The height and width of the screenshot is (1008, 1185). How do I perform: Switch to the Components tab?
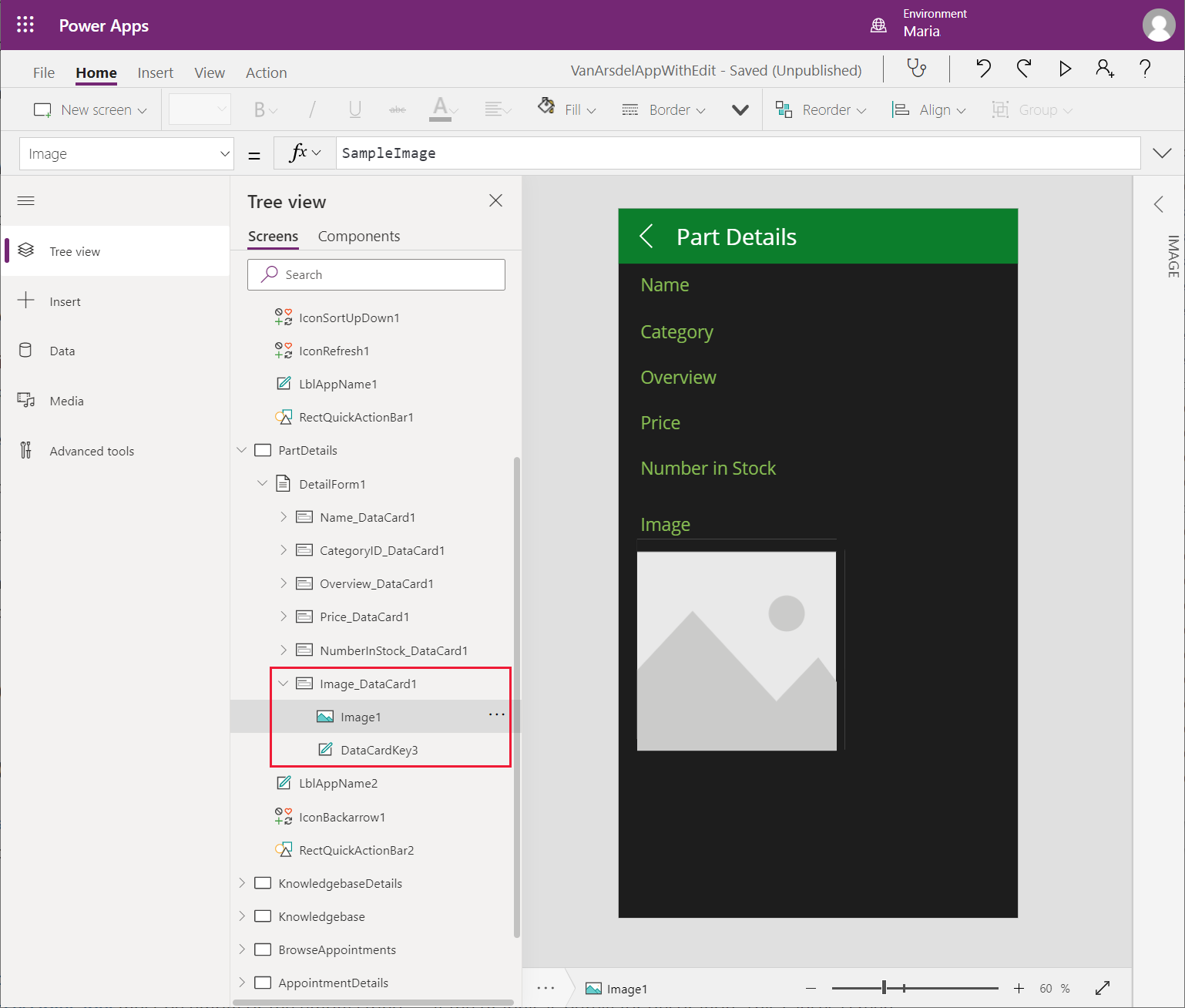[x=358, y=237]
